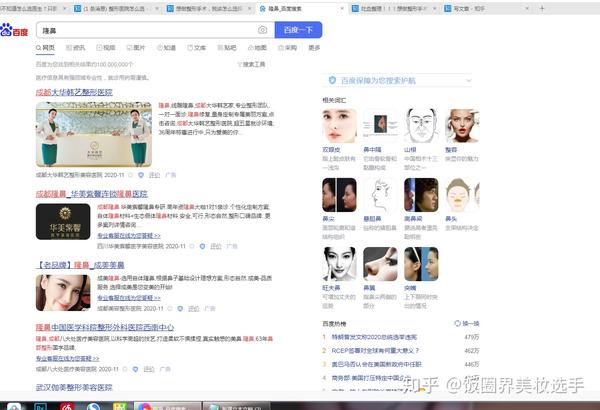Click 专业客服在线为您答疑 under 成美美鼻 result

click(x=129, y=297)
